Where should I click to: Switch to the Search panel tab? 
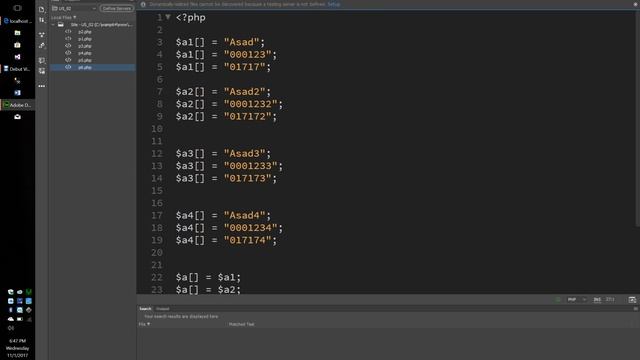pos(145,309)
